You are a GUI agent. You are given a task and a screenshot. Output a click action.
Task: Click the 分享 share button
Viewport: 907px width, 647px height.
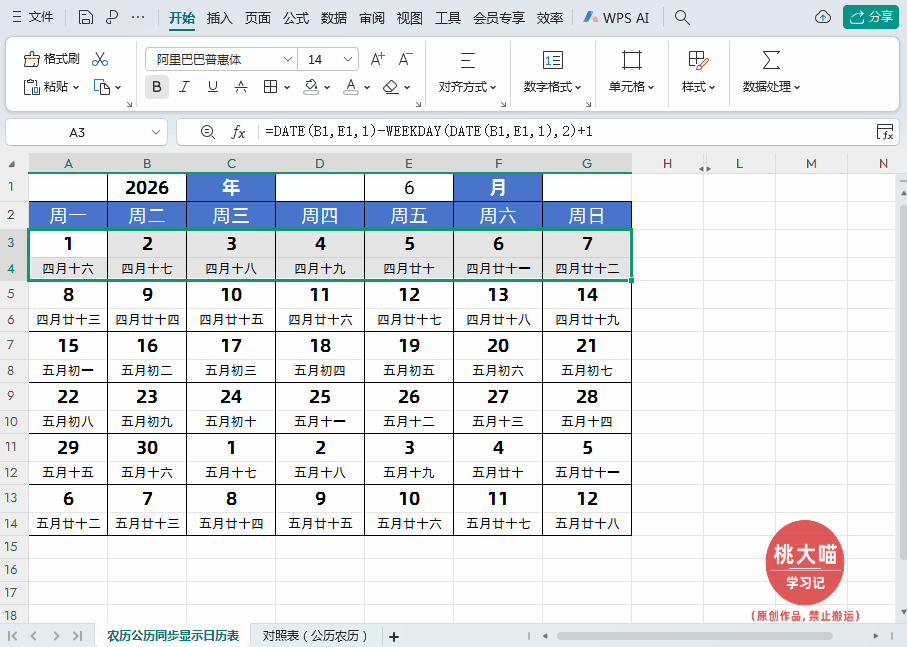coord(871,17)
